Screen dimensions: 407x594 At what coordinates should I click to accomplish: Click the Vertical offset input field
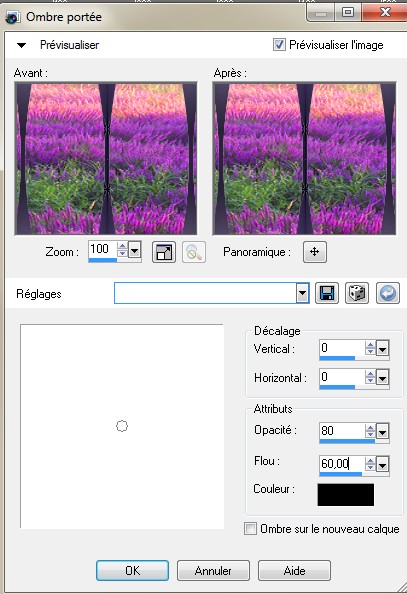(342, 348)
